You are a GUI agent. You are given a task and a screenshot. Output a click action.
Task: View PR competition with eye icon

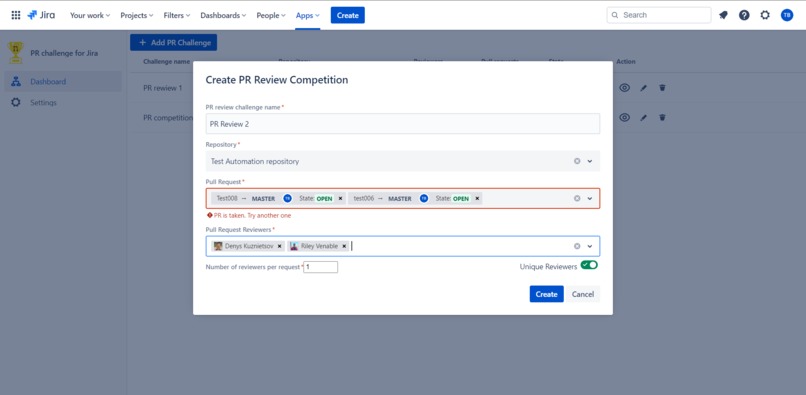point(624,118)
